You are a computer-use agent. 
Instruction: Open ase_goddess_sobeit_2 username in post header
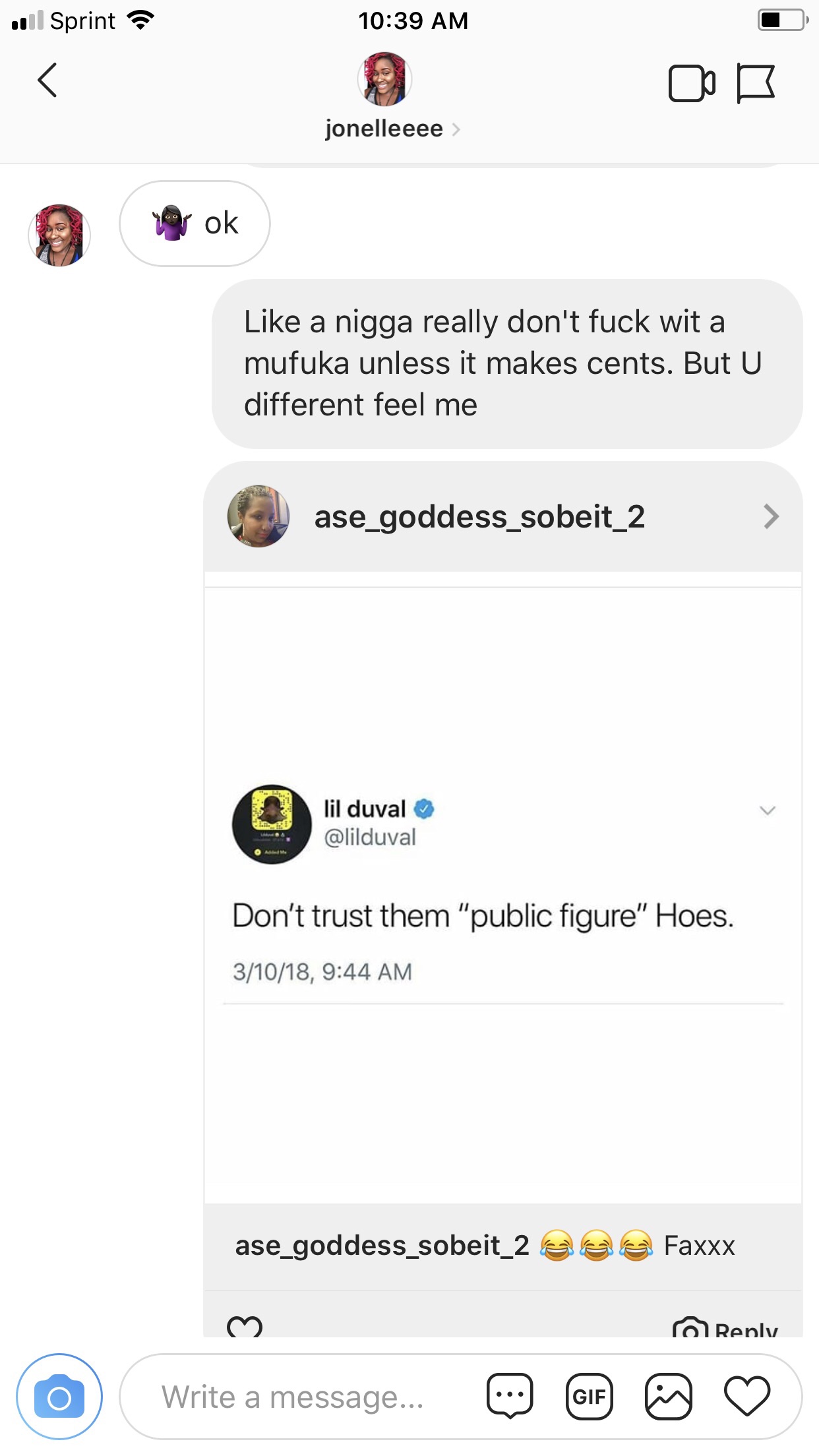[x=479, y=517]
